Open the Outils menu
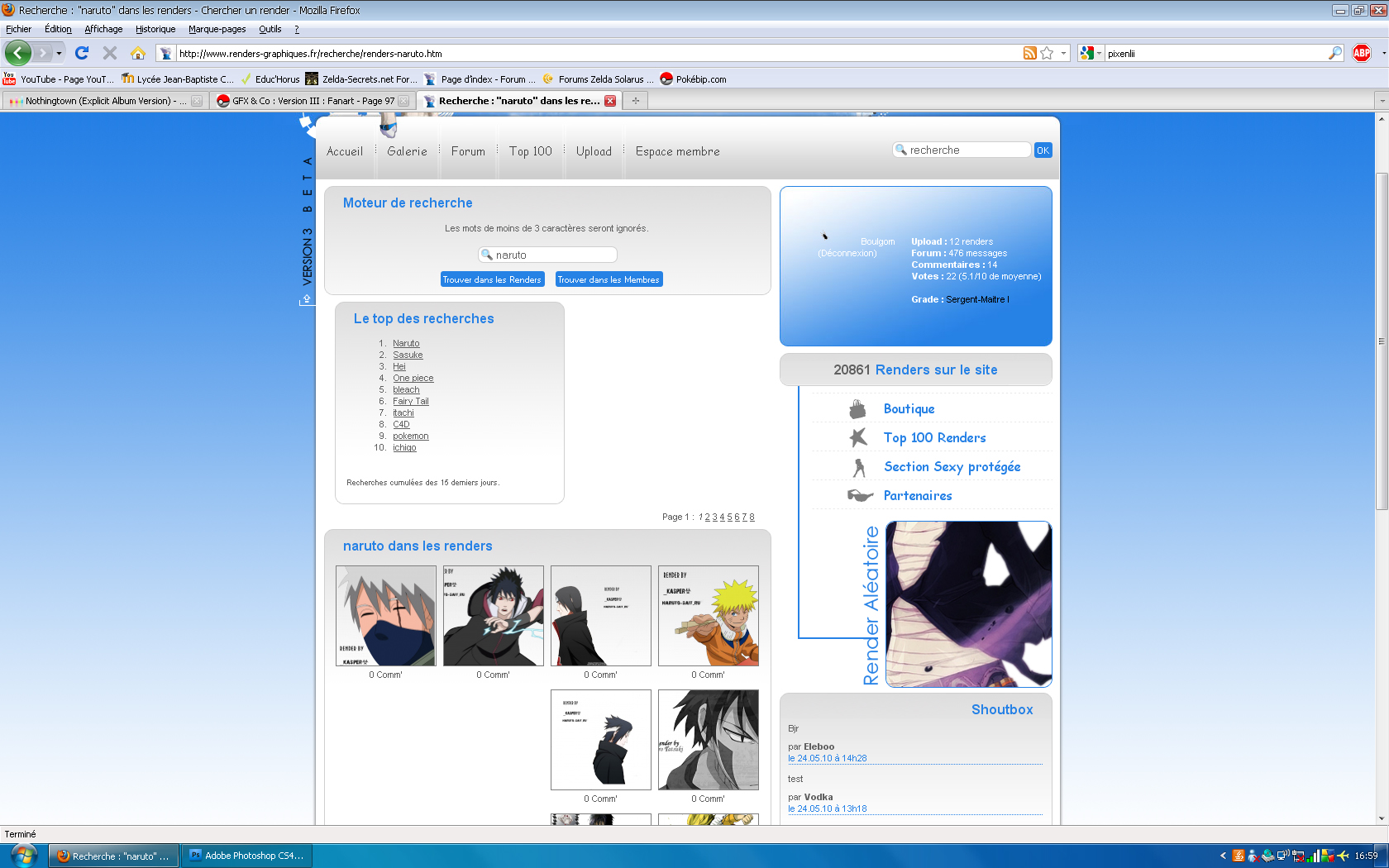This screenshot has height=868, width=1389. tap(270, 29)
